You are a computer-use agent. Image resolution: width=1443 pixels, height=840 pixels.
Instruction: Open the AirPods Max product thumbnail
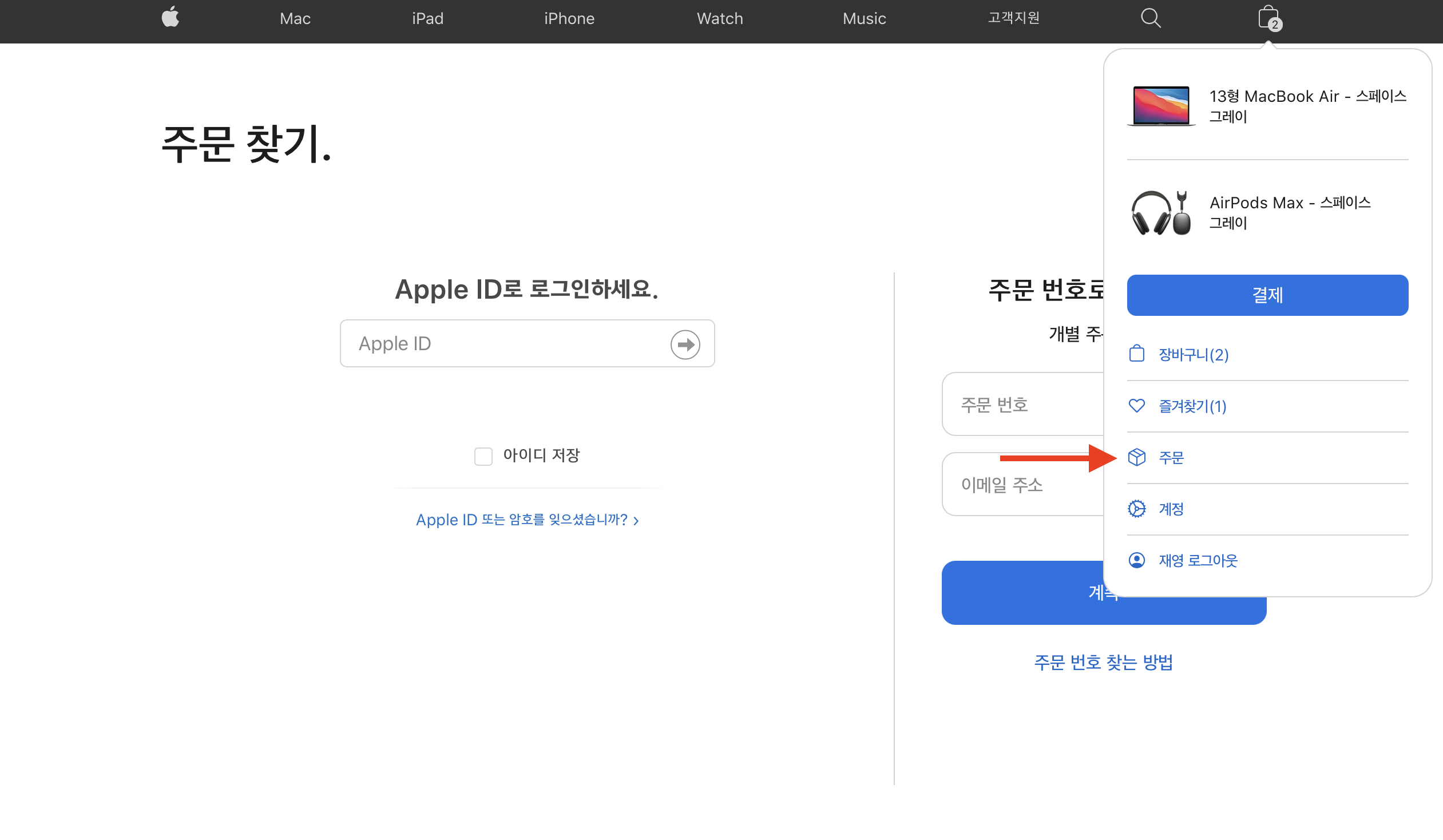coord(1161,212)
